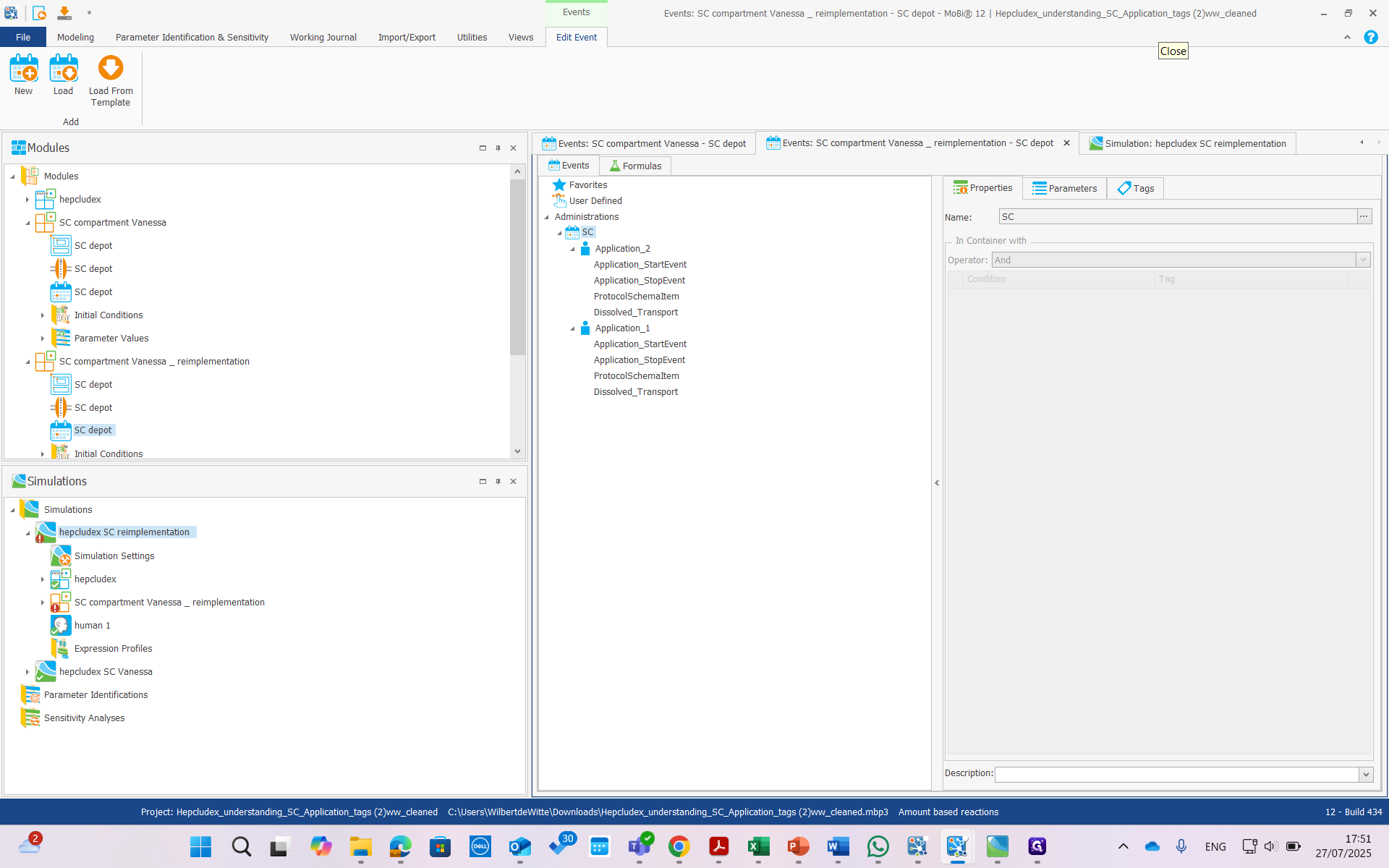Viewport: 1389px width, 868px height.
Task: Switch to the Formulas tab
Action: point(634,166)
